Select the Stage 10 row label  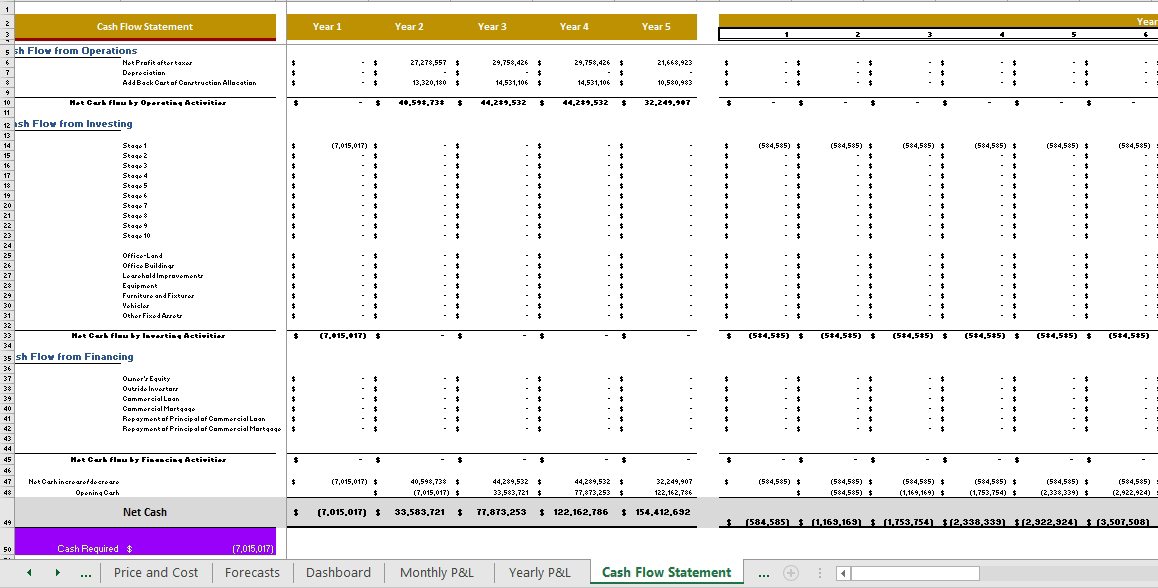tap(137, 236)
